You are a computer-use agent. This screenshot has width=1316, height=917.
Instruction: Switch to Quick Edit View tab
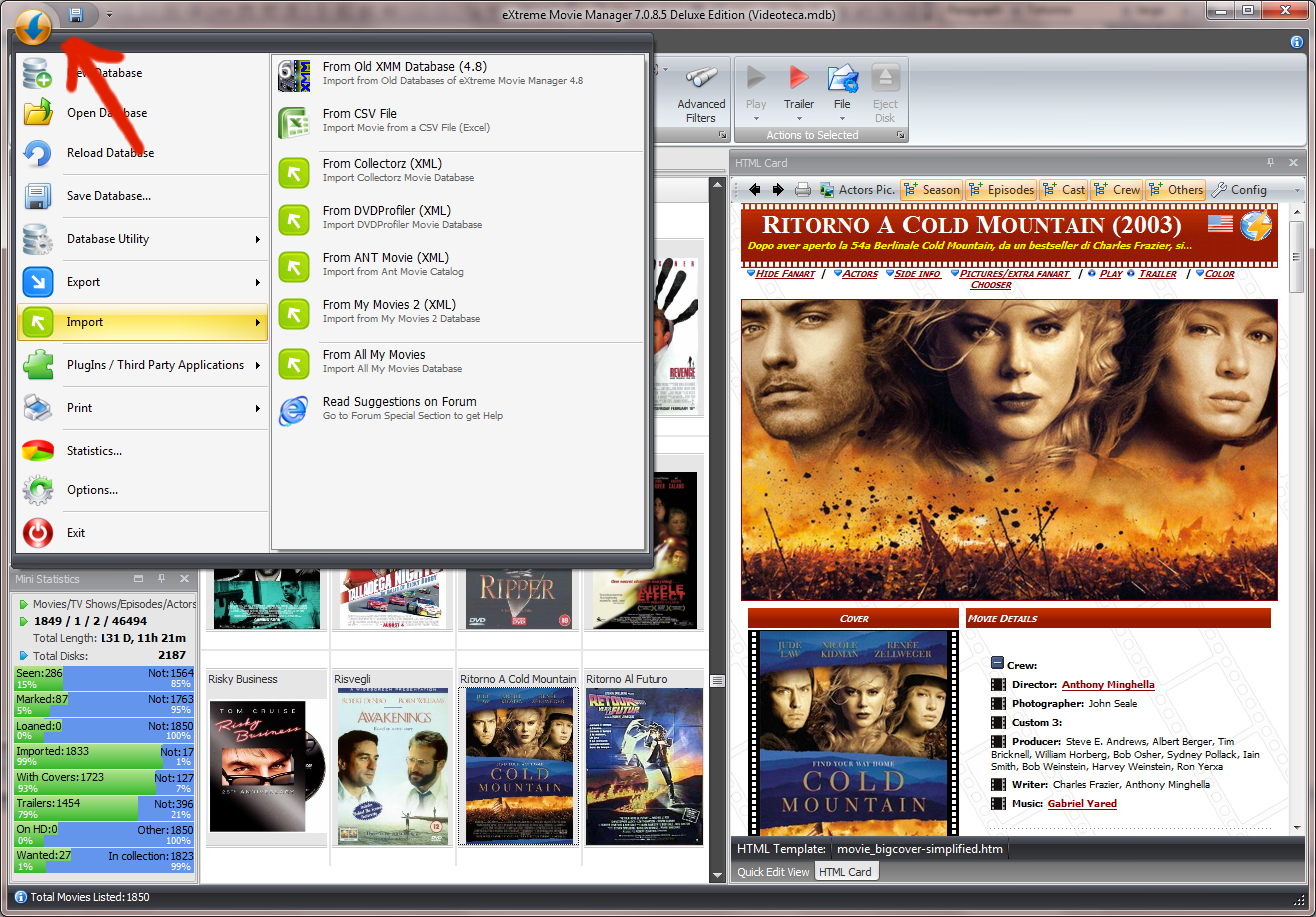[773, 872]
